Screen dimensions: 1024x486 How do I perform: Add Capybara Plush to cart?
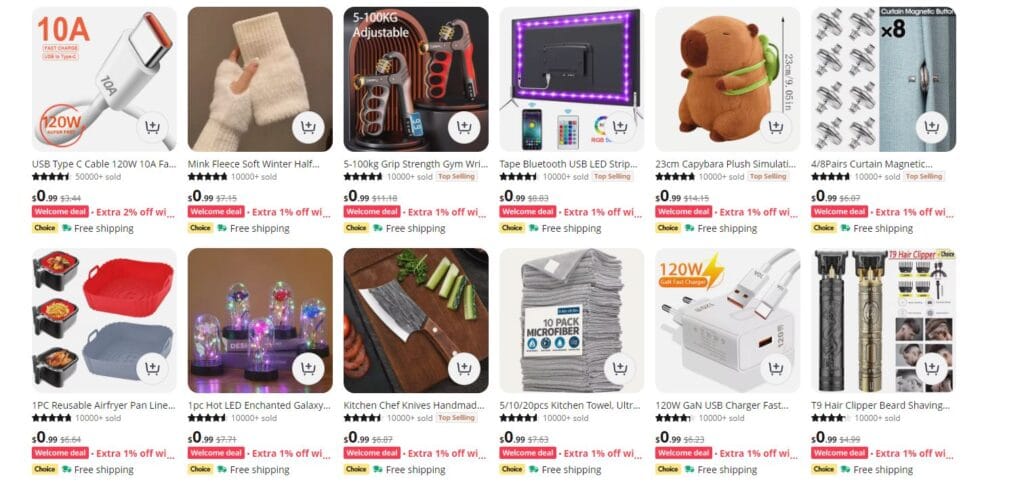click(x=776, y=127)
